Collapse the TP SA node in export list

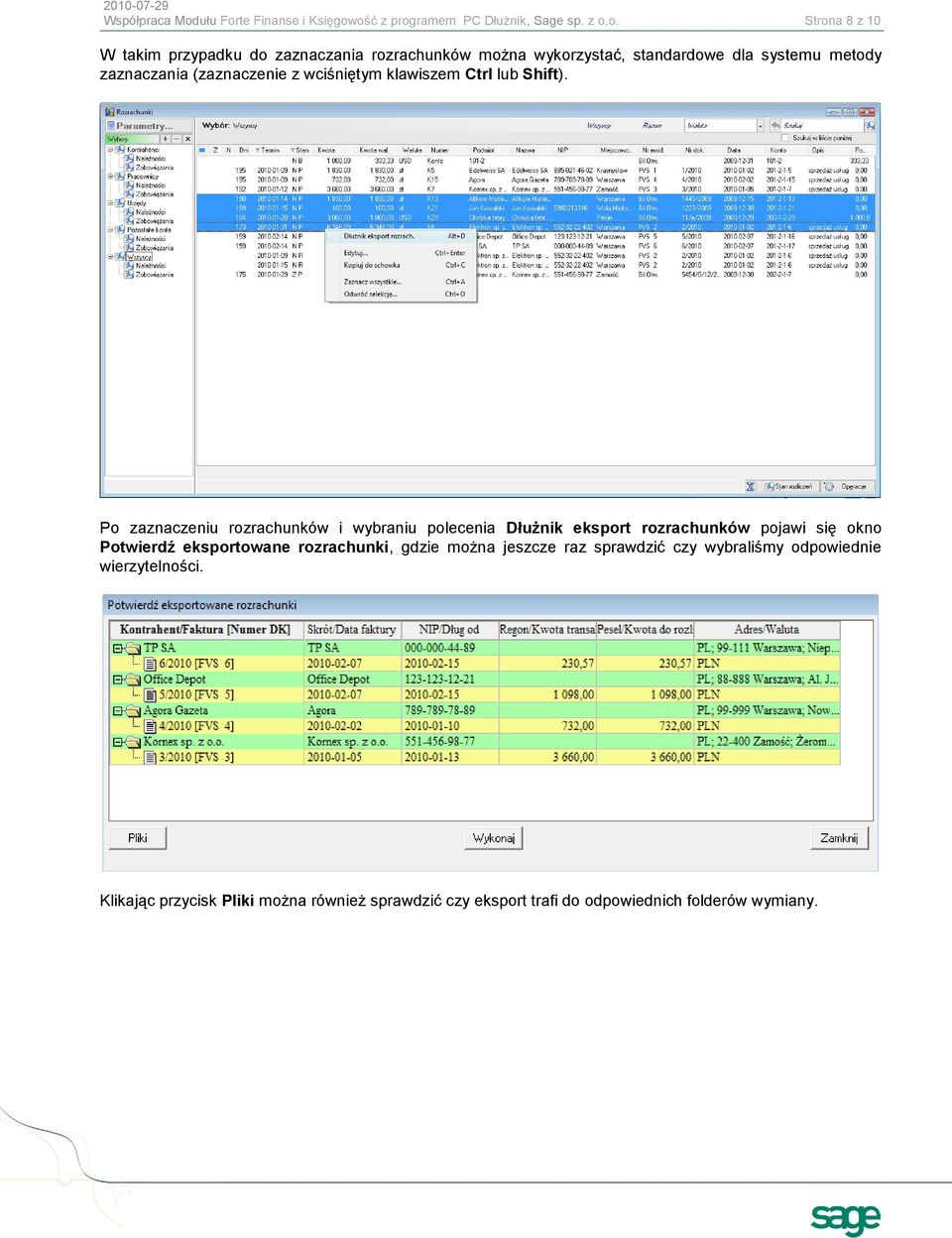(x=118, y=649)
